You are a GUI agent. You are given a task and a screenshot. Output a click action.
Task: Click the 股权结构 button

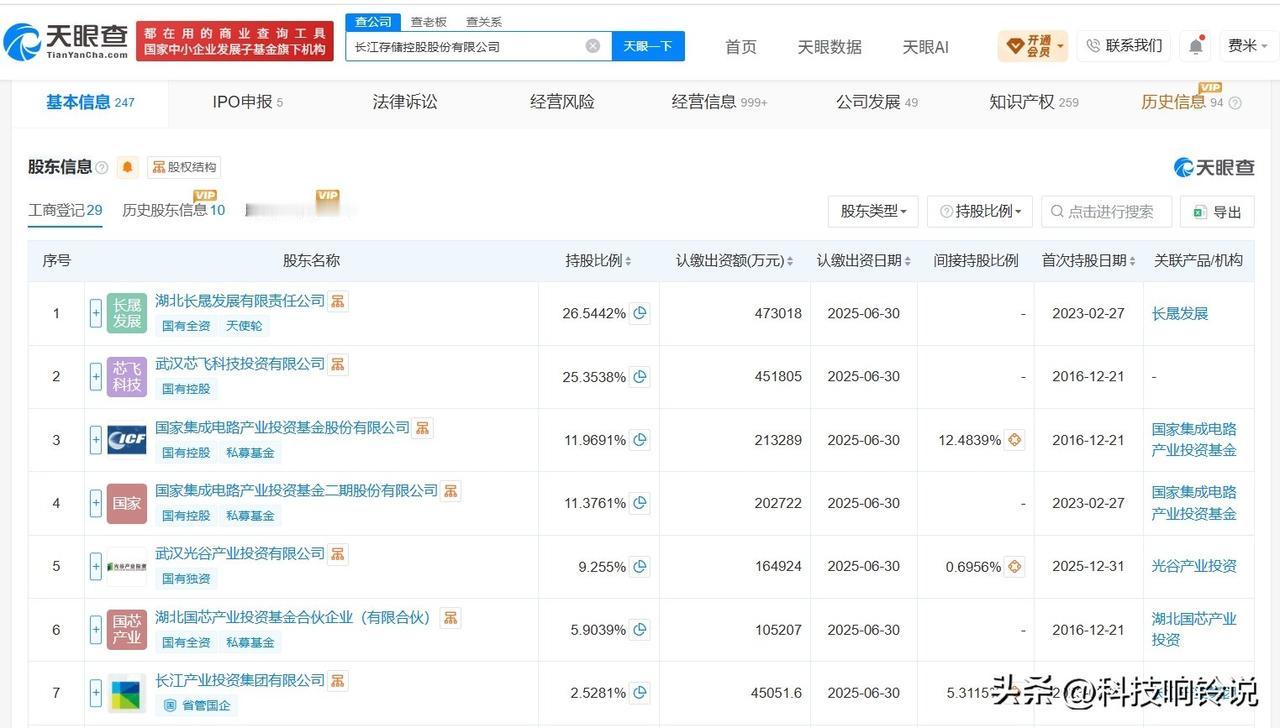click(184, 167)
